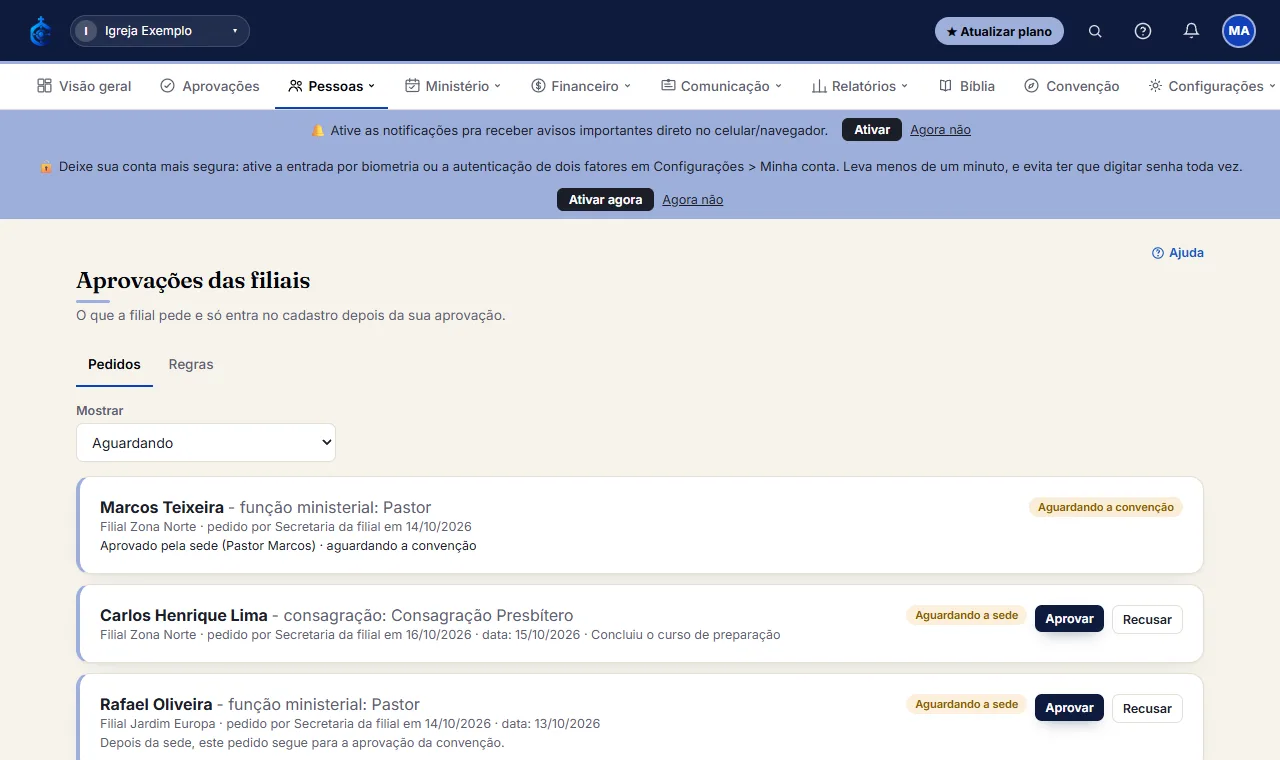Image resolution: width=1280 pixels, height=760 pixels.
Task: Approve Carlos Henrique Lima's request
Action: (1069, 619)
